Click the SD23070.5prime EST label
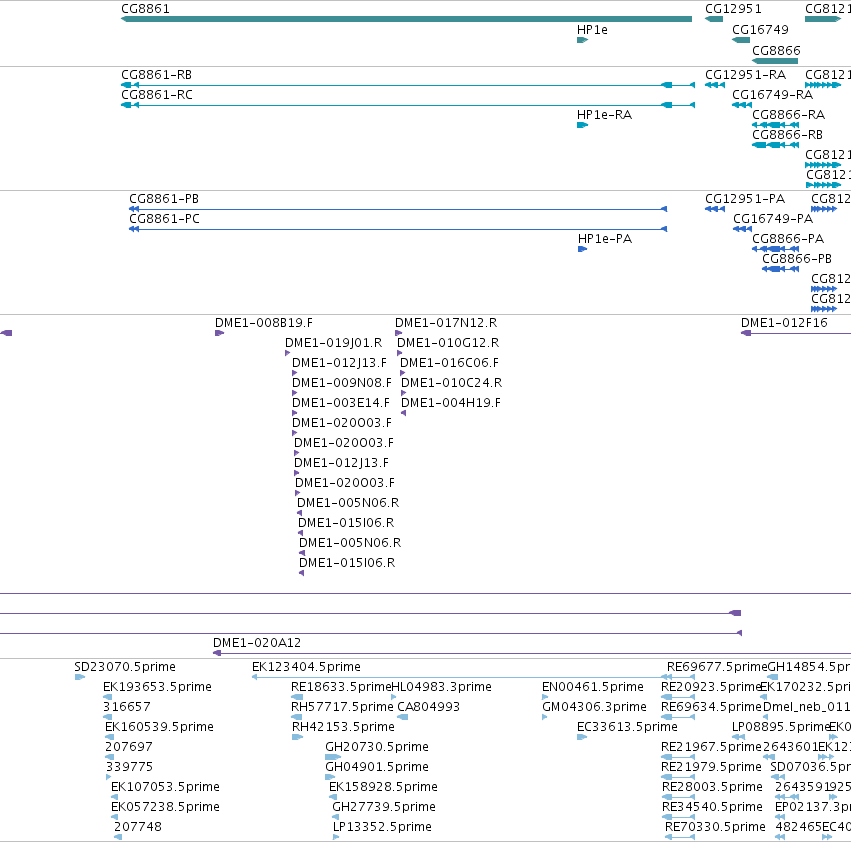 click(x=125, y=667)
